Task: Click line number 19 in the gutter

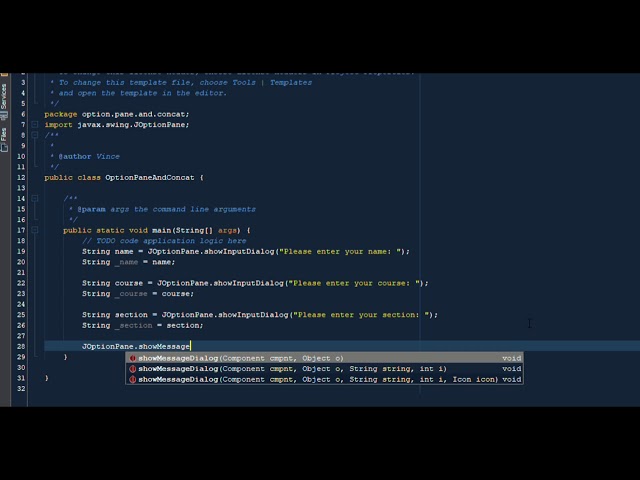Action: coord(21,251)
